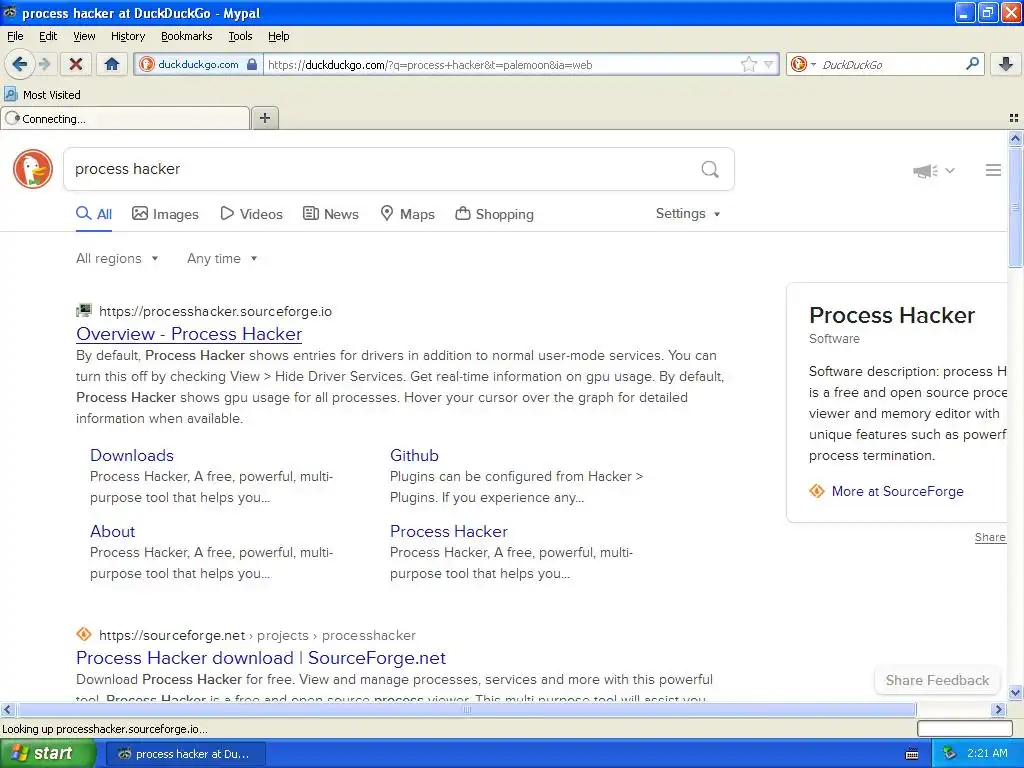Viewport: 1024px width, 768px height.
Task: Open the Help menu
Action: click(x=278, y=36)
